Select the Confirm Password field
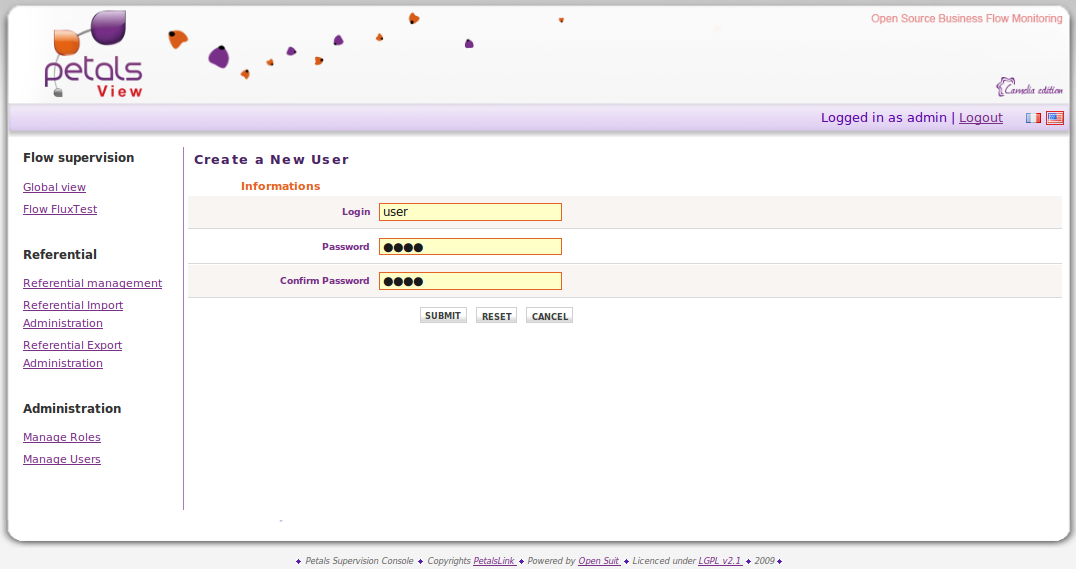Image resolution: width=1076 pixels, height=569 pixels. [470, 281]
